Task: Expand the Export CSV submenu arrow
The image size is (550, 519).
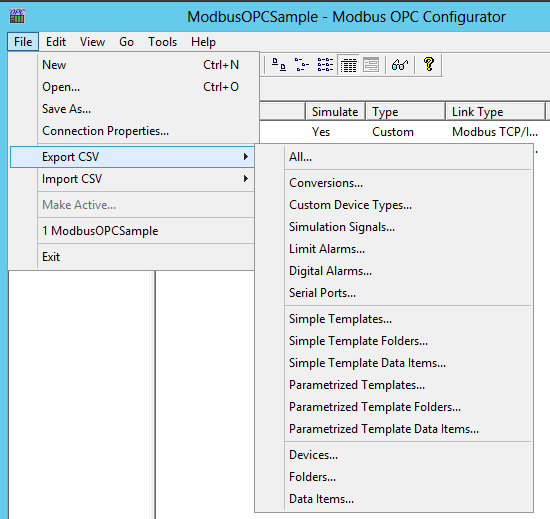Action: pos(246,157)
